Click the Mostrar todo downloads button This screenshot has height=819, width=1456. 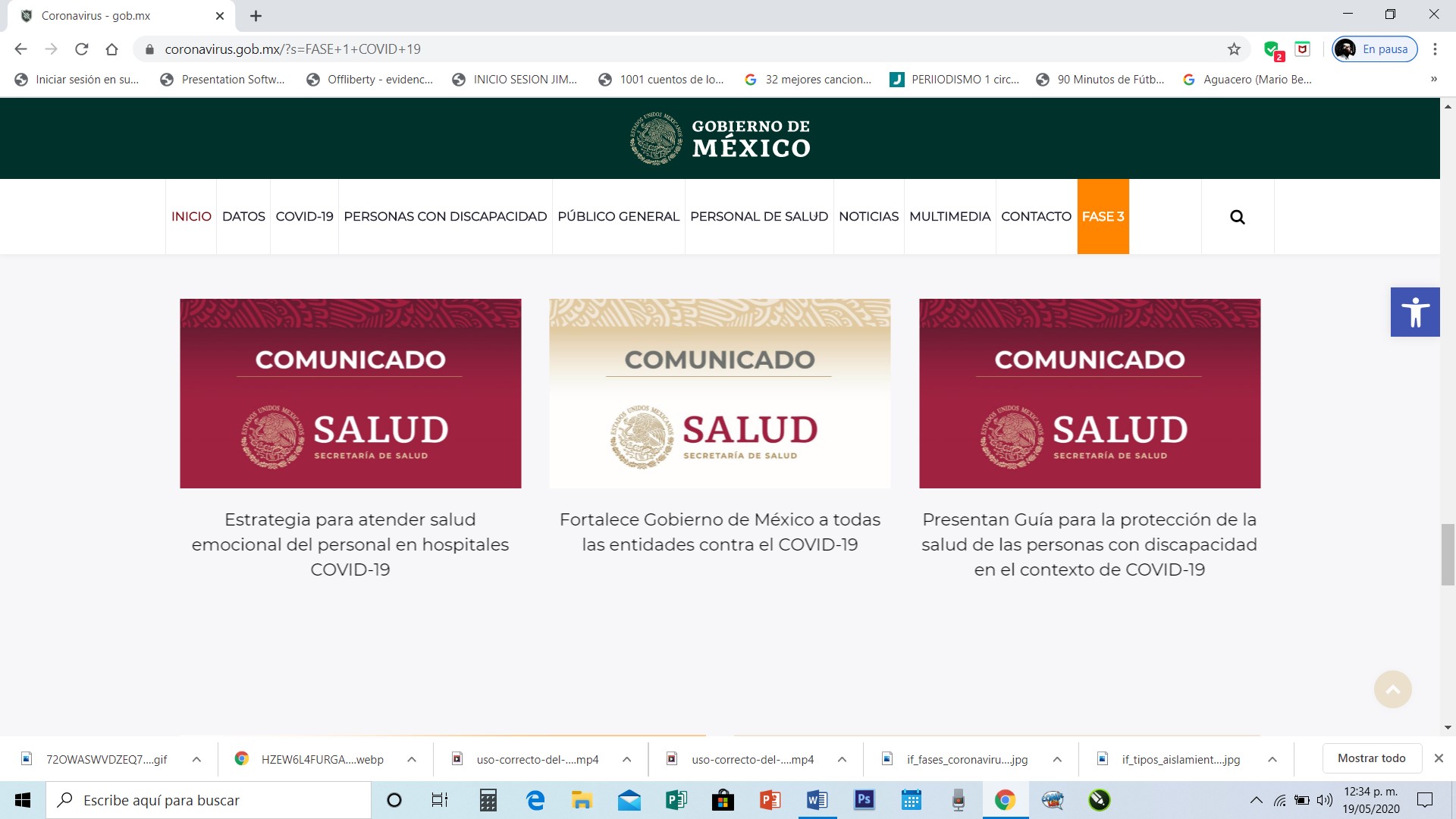point(1371,758)
